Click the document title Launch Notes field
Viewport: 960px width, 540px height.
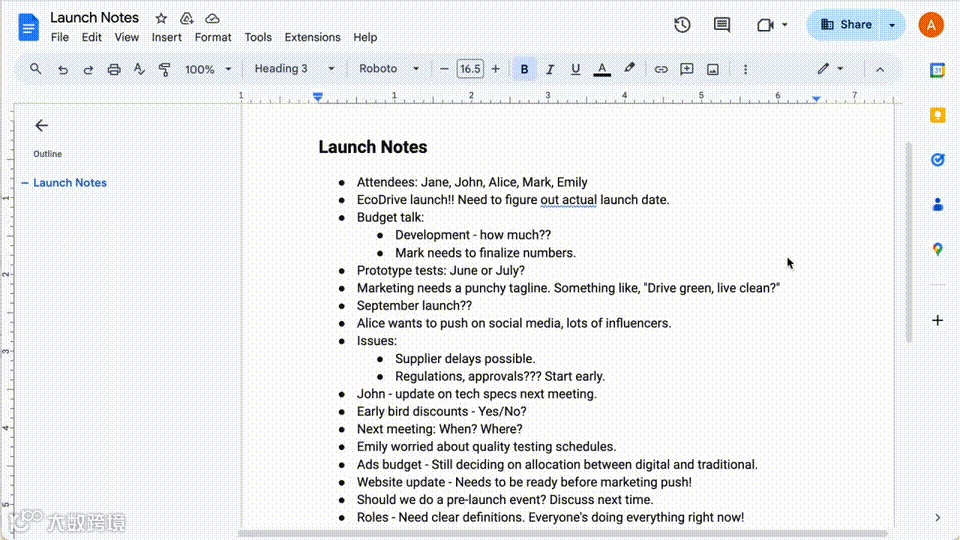point(94,18)
